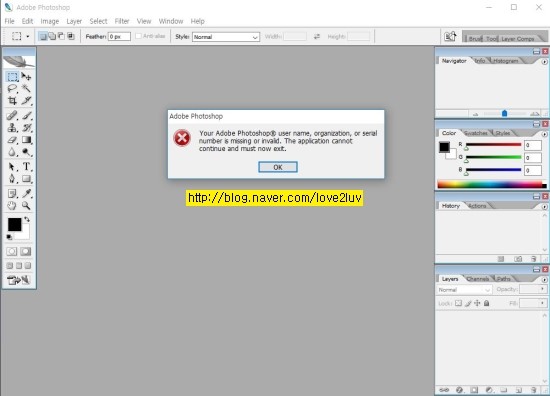Select the Blur tool
Viewport: 550px width, 396px height.
click(x=12, y=152)
